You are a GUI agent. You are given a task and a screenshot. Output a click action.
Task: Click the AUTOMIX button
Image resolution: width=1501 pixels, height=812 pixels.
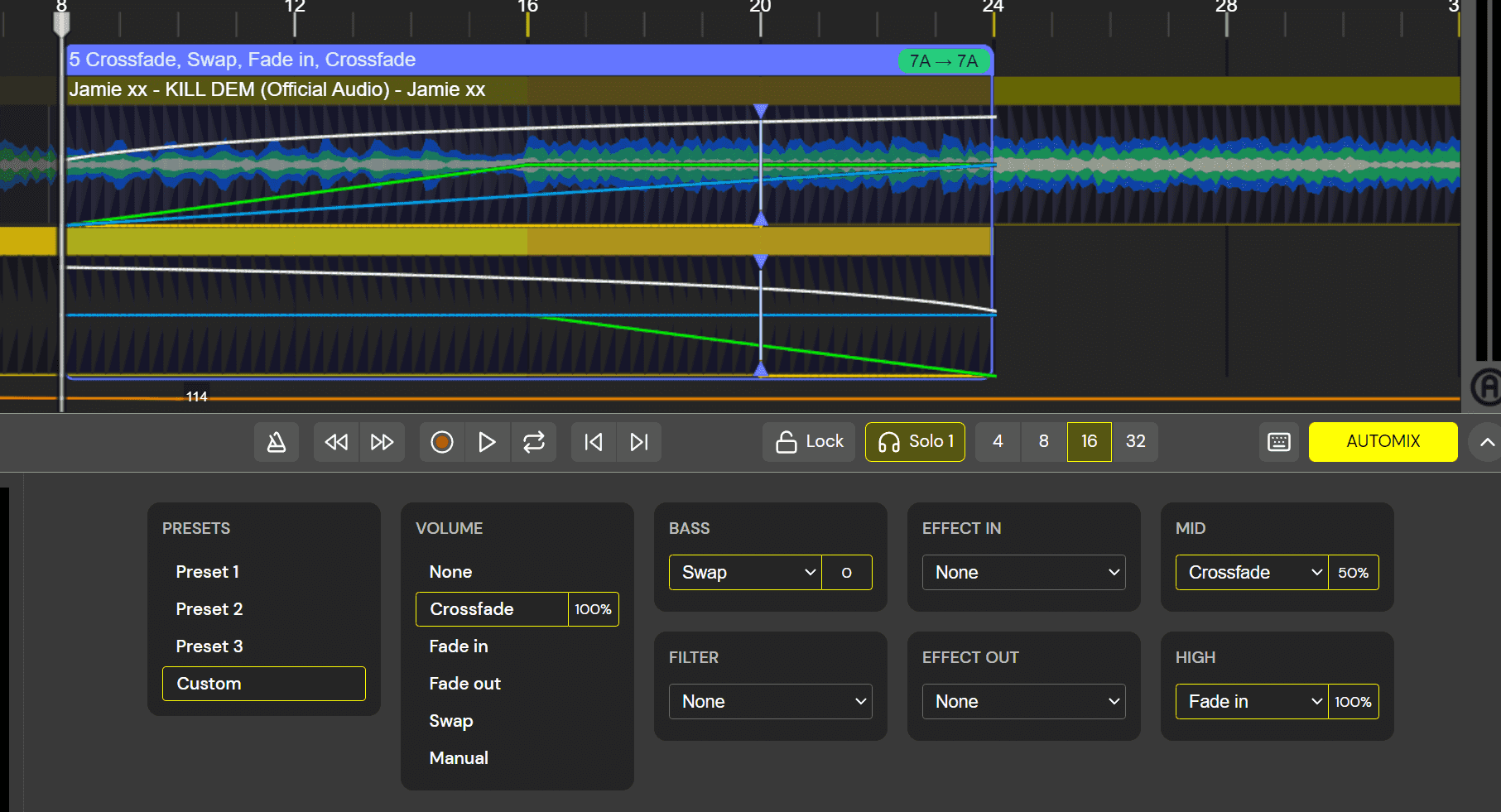pyautogui.click(x=1383, y=442)
